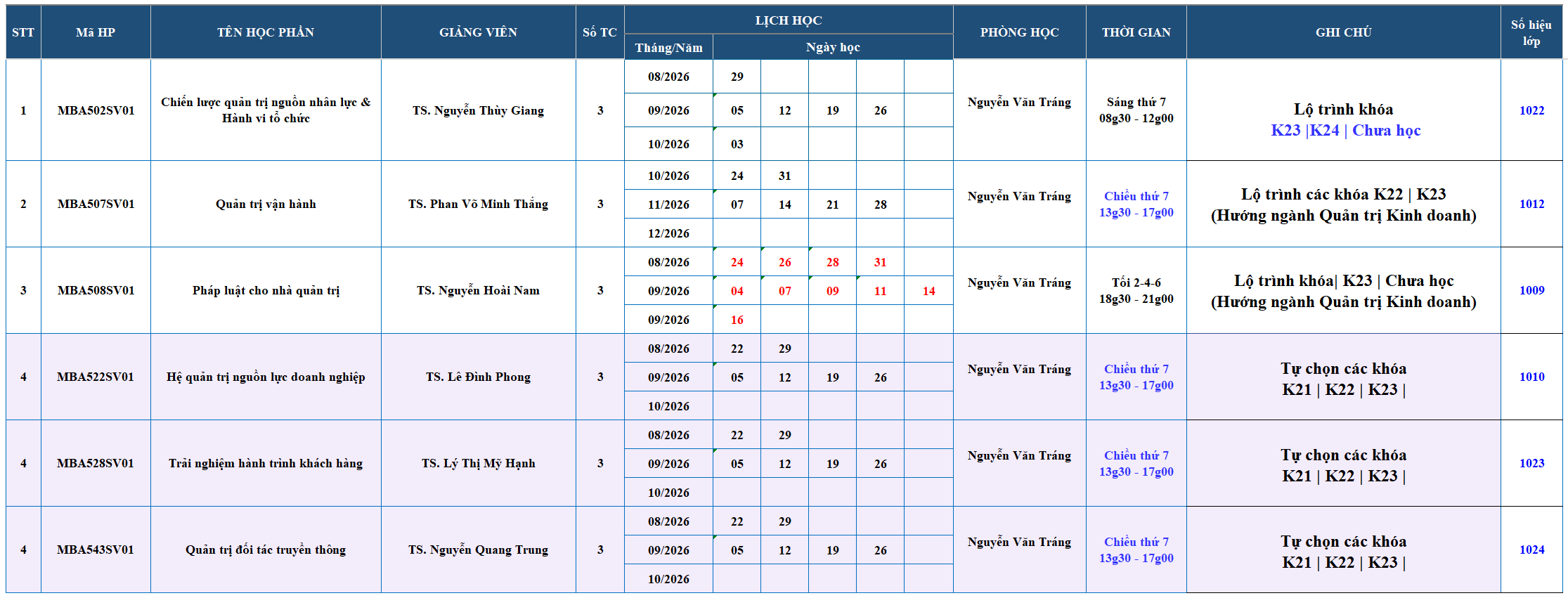Click time cell 'Tối 2-4-6 18g30 - 21g00'
This screenshot has width=1568, height=598.
coord(1136,290)
